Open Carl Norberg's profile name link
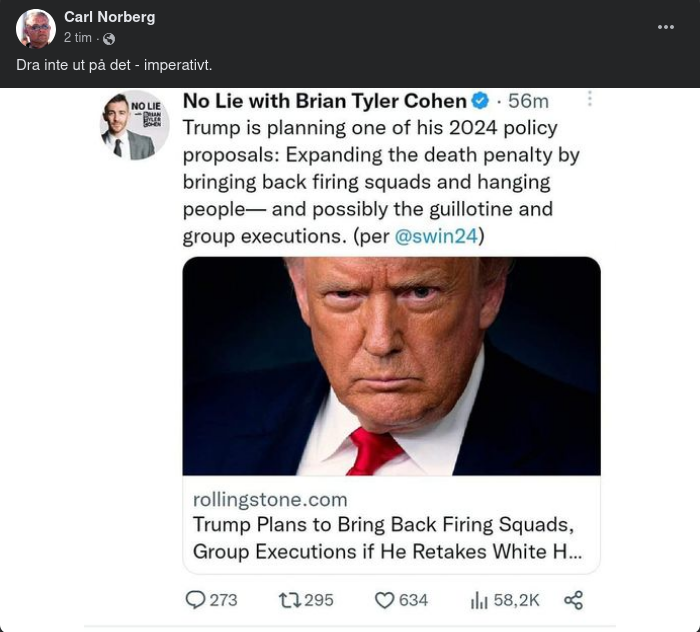Viewport: 700px width, 632px height. [109, 17]
